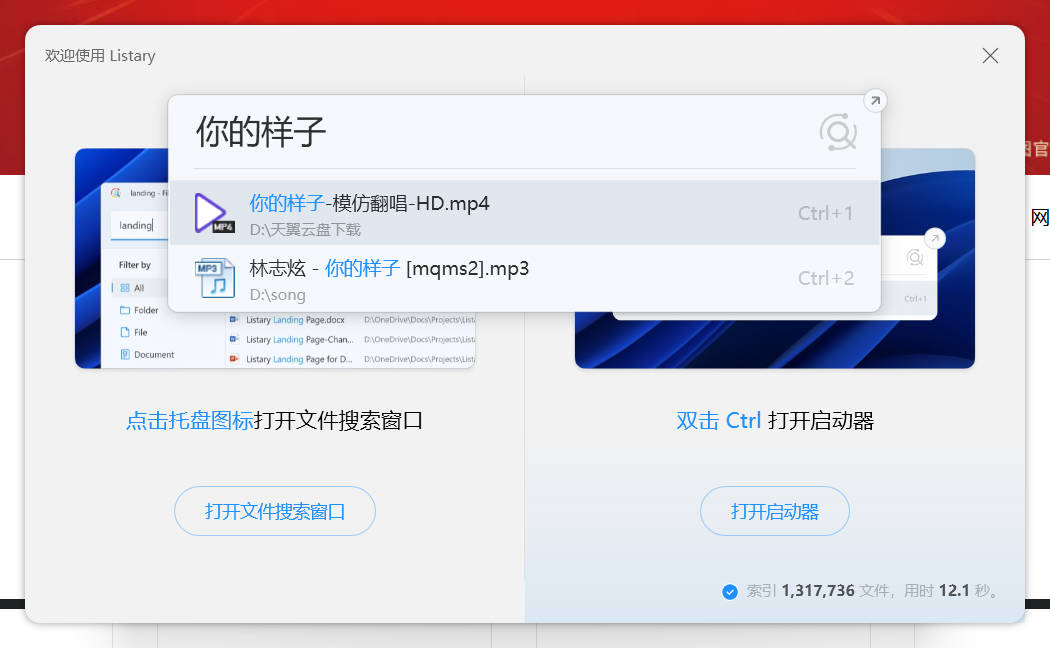This screenshot has height=648, width=1050.
Task: Select Document filter in preview image
Action: 147,354
